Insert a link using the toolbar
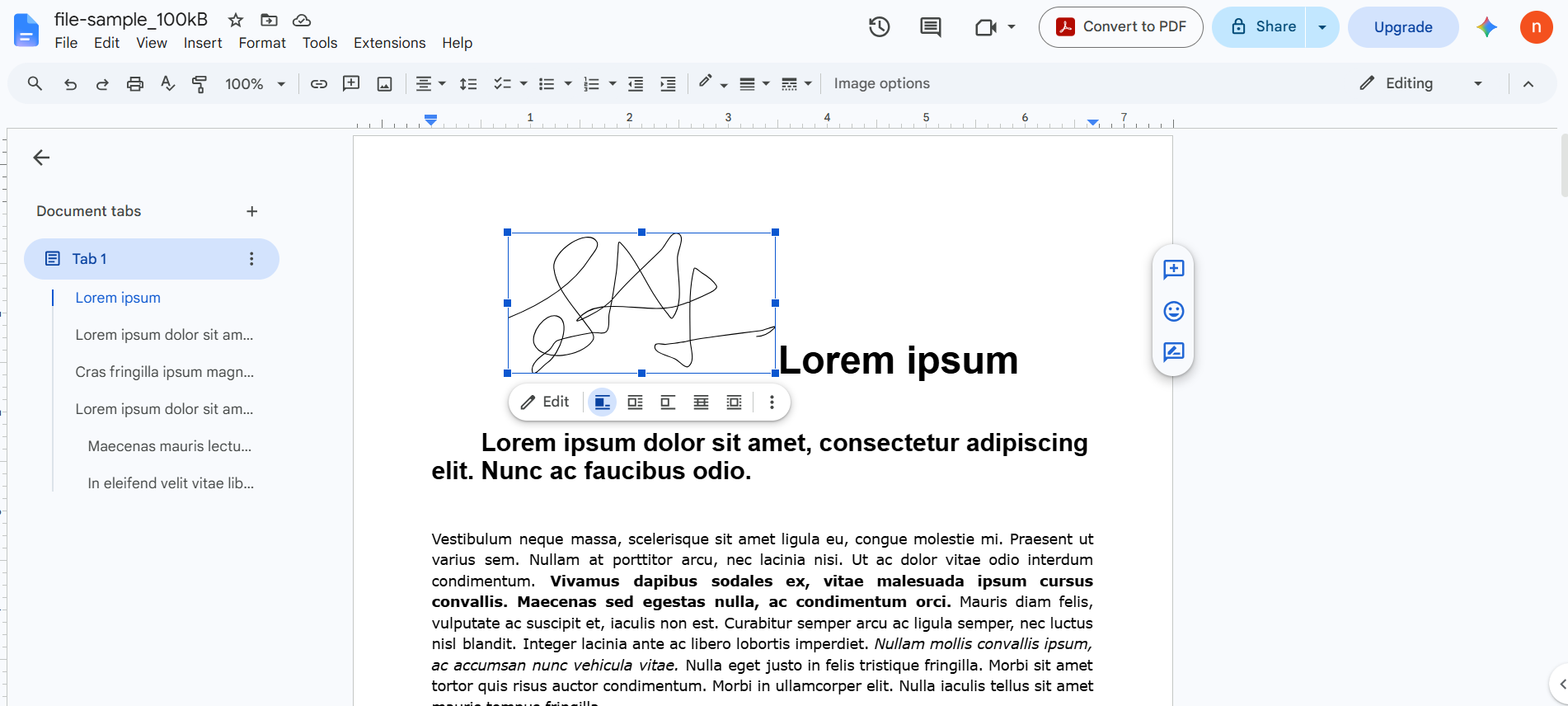 coord(319,83)
